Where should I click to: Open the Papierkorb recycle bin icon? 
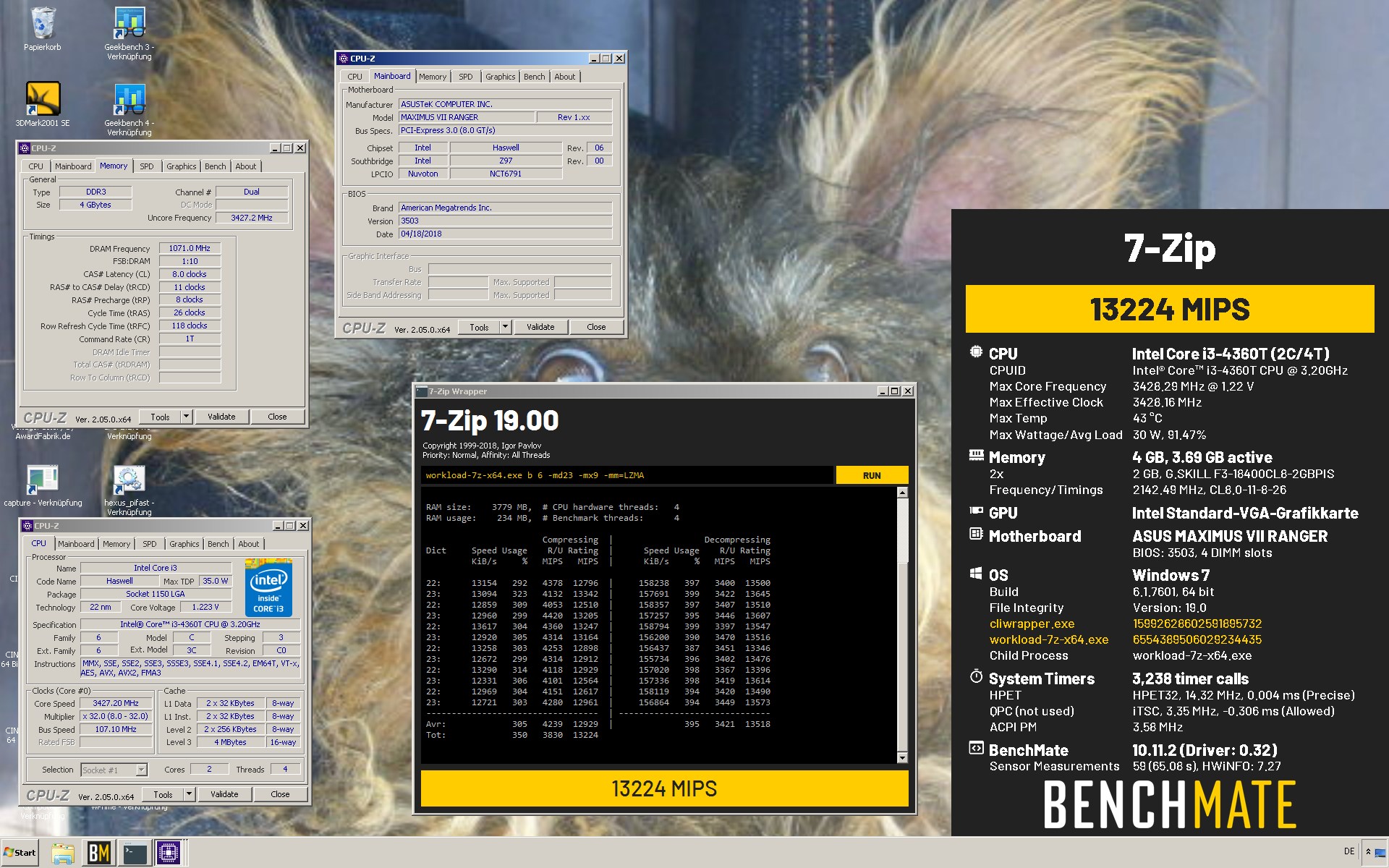[x=43, y=24]
